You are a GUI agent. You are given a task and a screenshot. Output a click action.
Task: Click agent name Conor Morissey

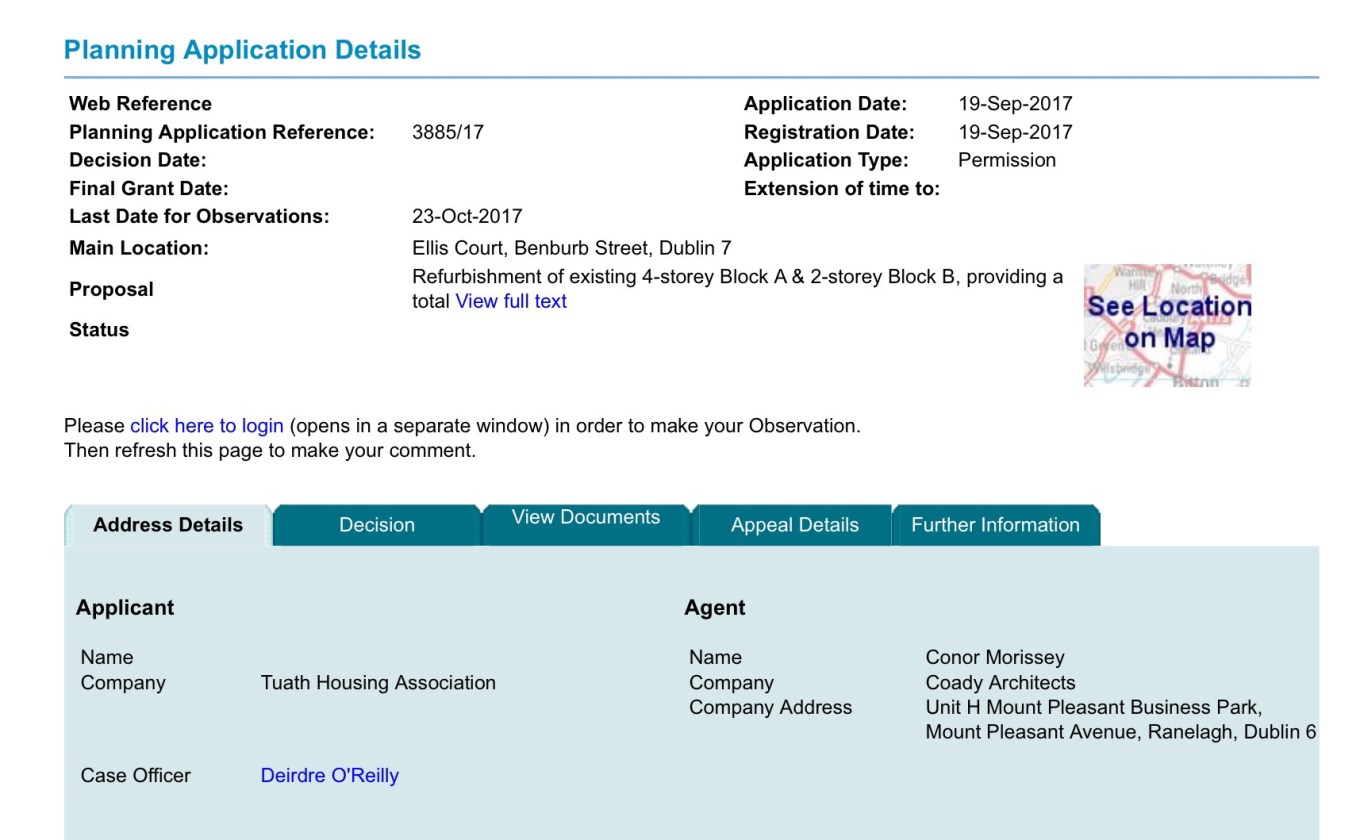(994, 657)
